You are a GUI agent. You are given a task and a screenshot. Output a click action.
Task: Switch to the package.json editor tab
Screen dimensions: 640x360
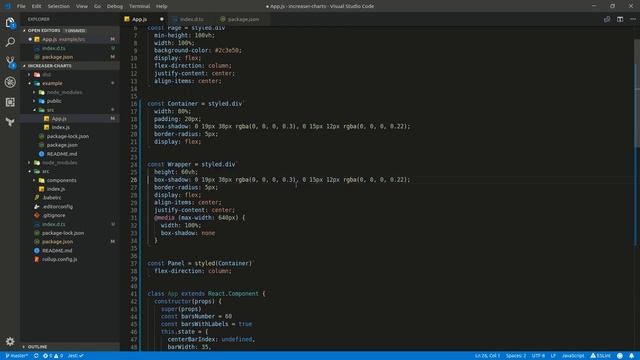(242, 19)
